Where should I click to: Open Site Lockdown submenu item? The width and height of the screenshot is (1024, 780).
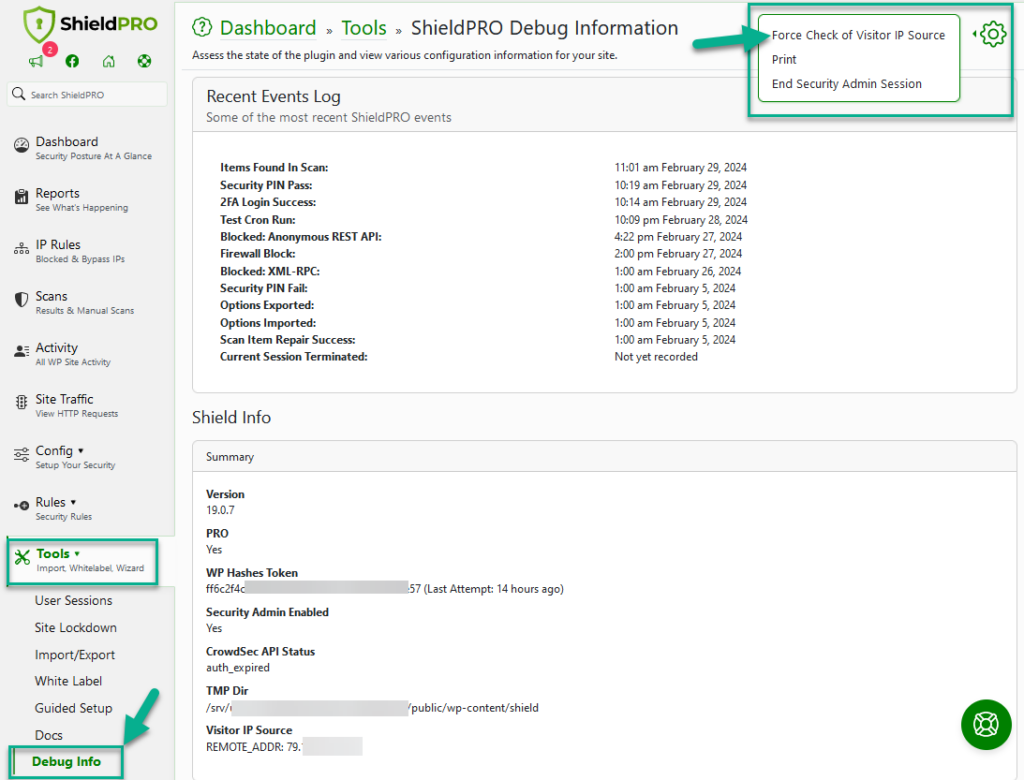point(75,628)
